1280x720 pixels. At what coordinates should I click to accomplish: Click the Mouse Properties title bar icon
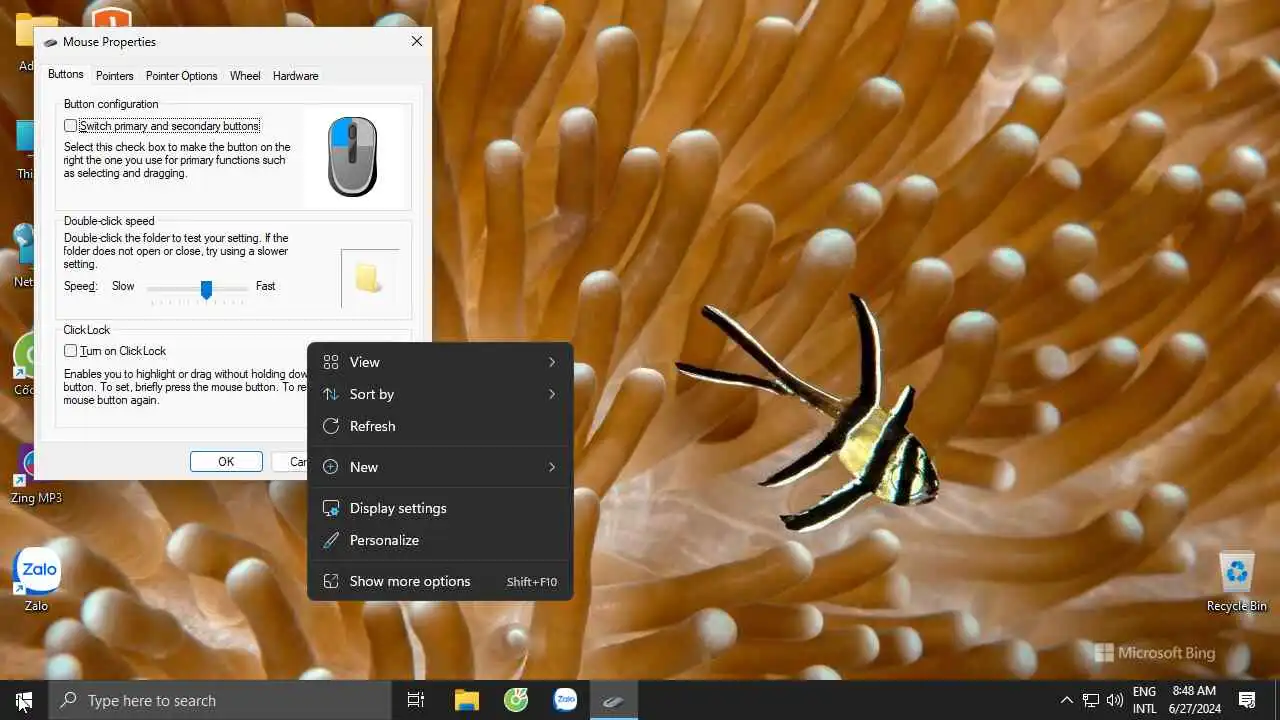pyautogui.click(x=51, y=42)
